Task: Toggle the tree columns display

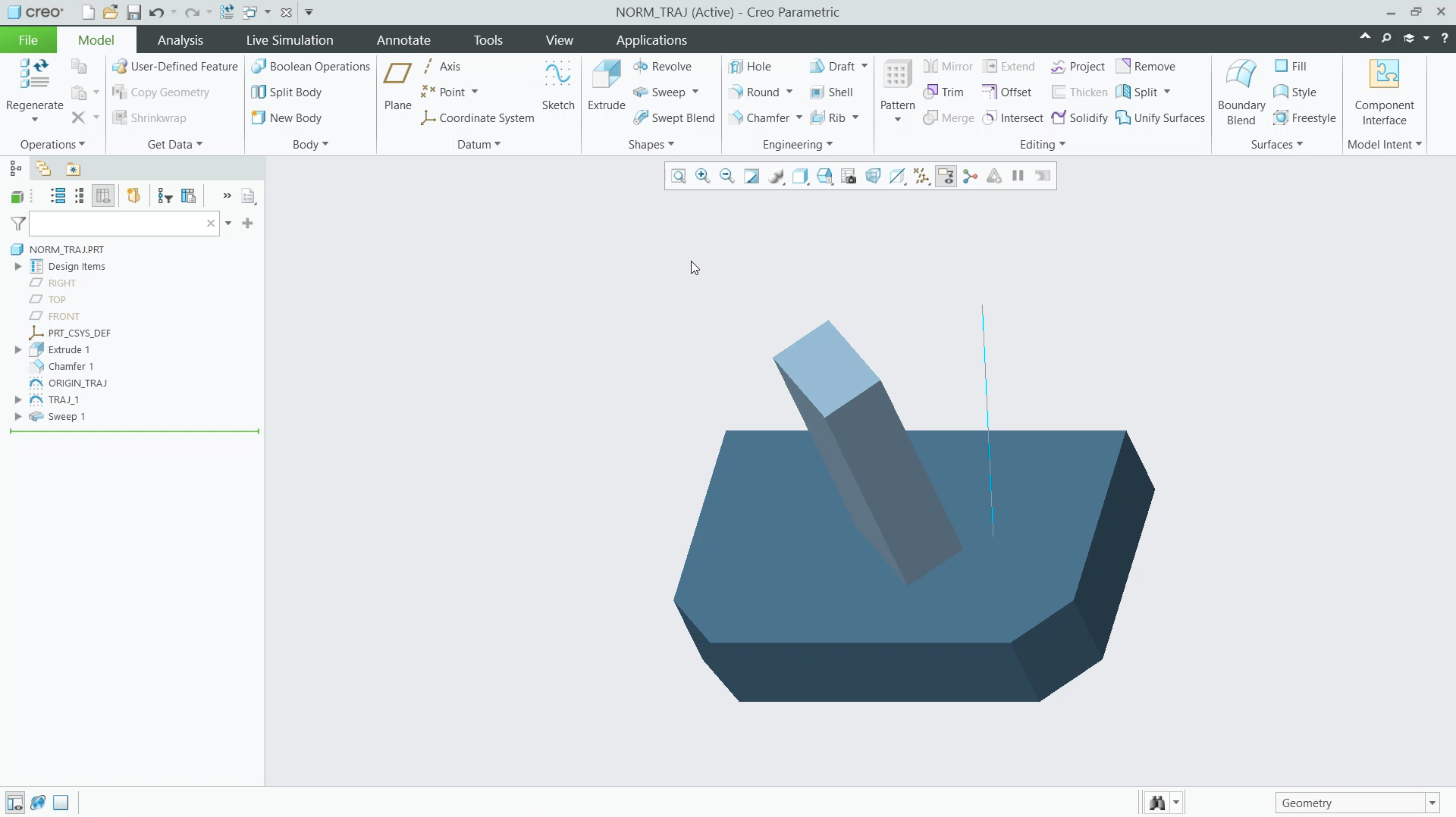Action: coord(103,196)
